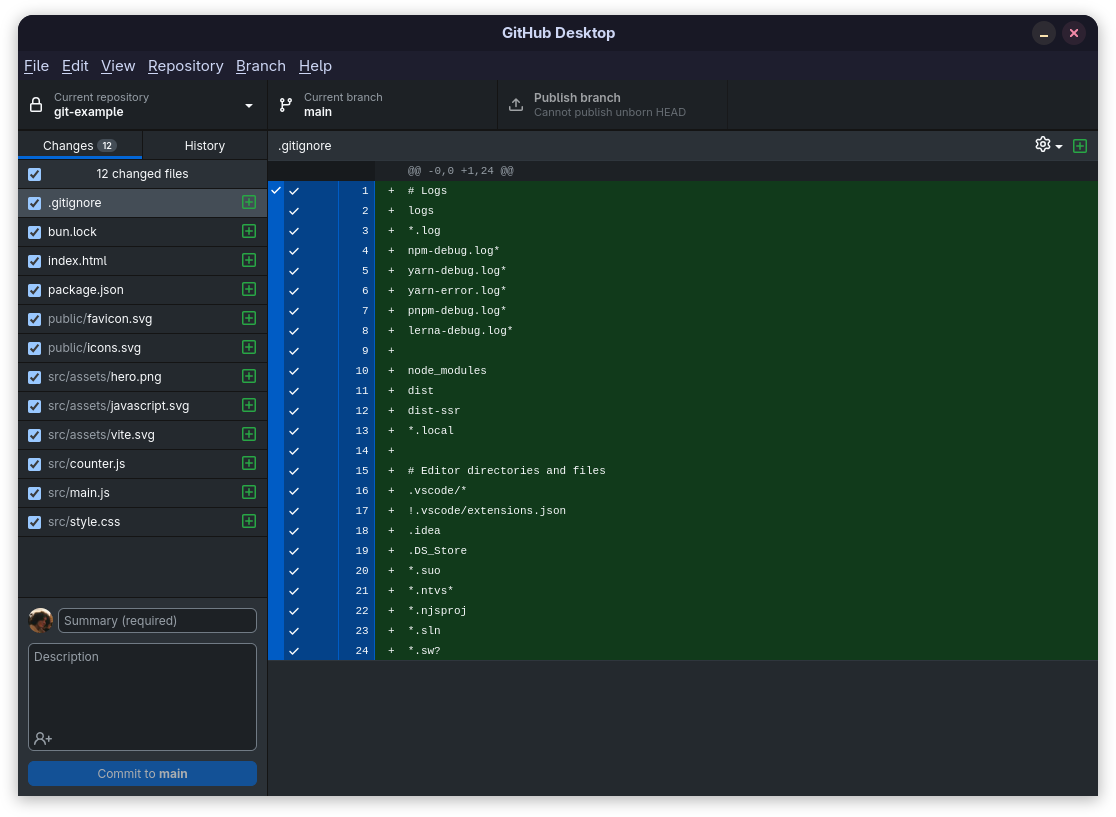Switch to the History tab
The width and height of the screenshot is (1116, 817).
tap(204, 145)
